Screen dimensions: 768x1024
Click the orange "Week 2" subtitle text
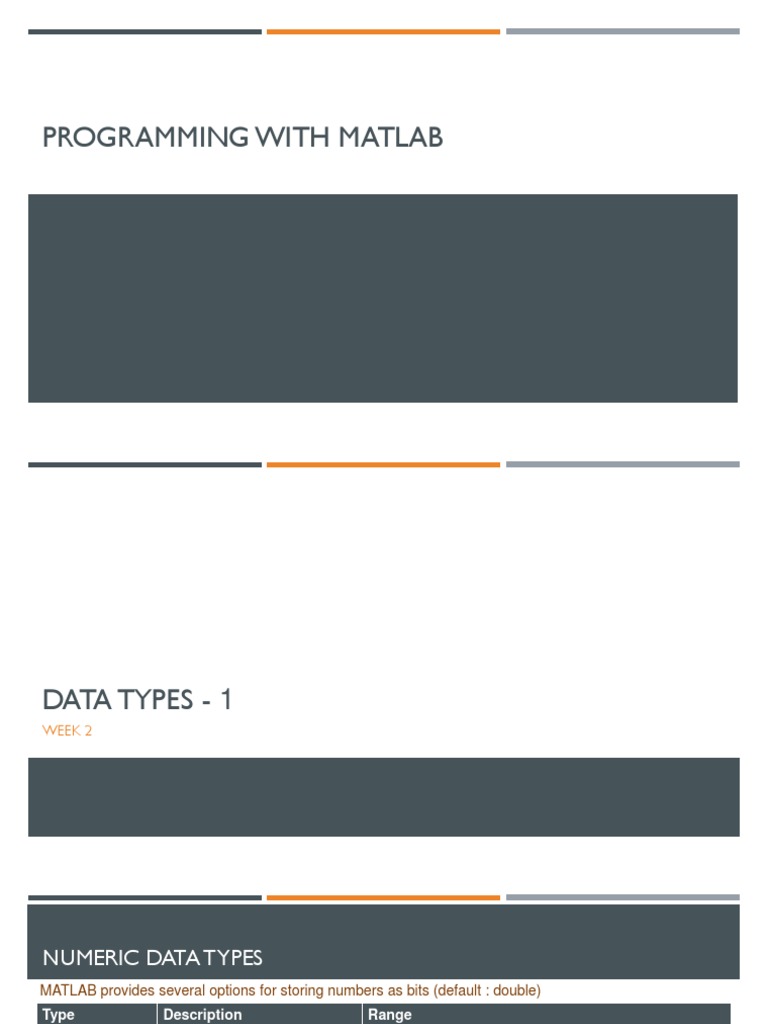pyautogui.click(x=67, y=731)
